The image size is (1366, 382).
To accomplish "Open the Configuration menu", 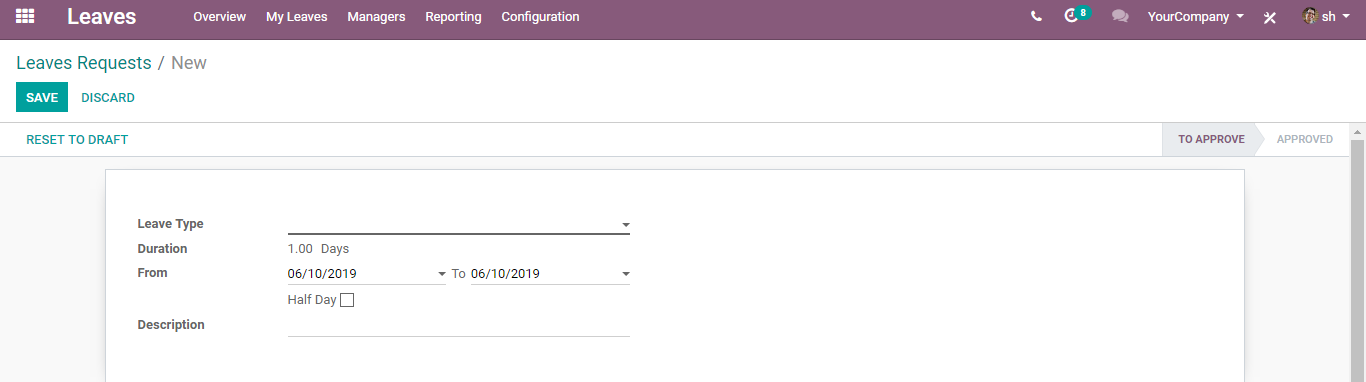I will pyautogui.click(x=540, y=17).
